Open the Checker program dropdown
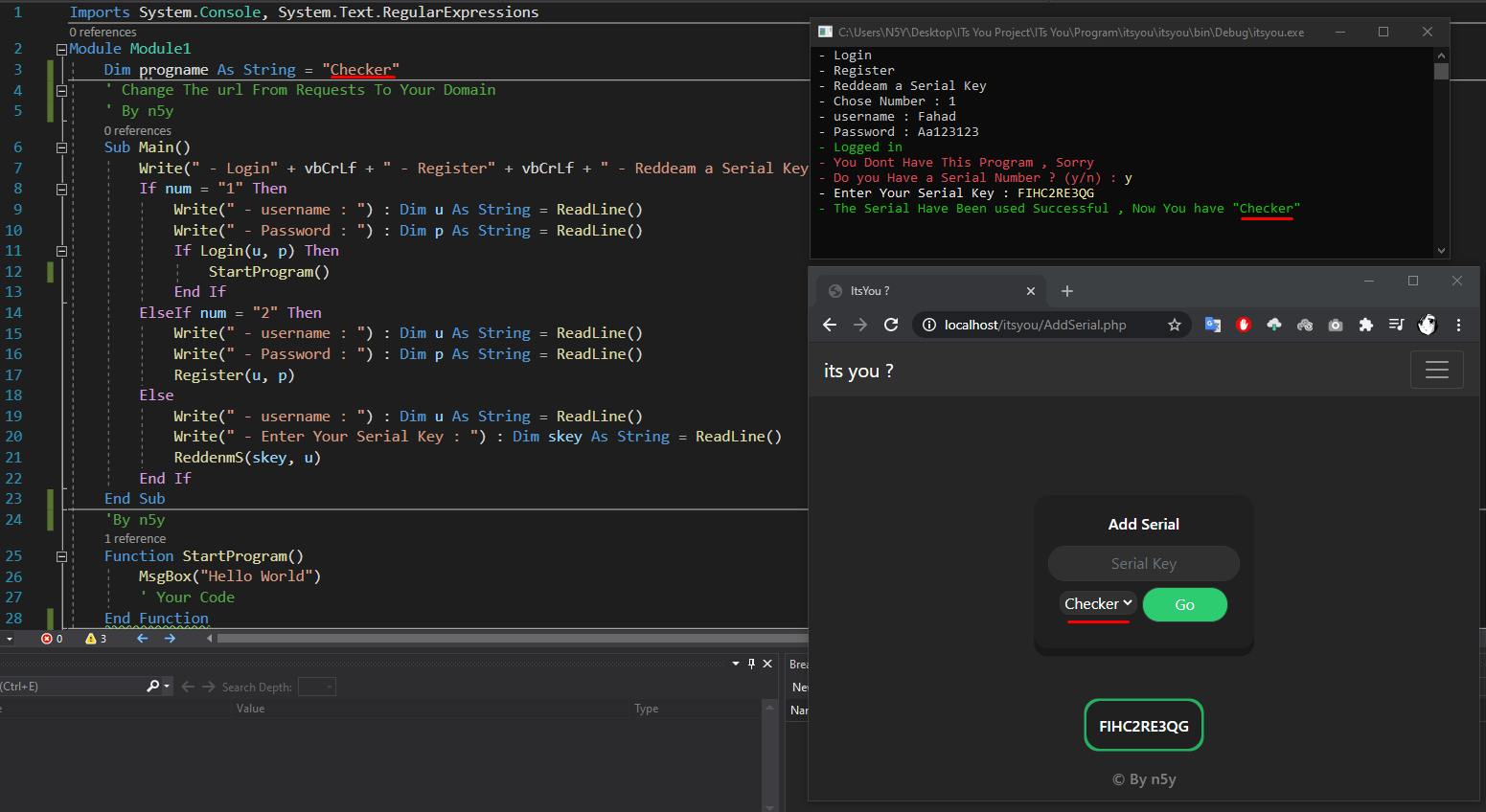This screenshot has height=812, width=1486. click(1098, 603)
